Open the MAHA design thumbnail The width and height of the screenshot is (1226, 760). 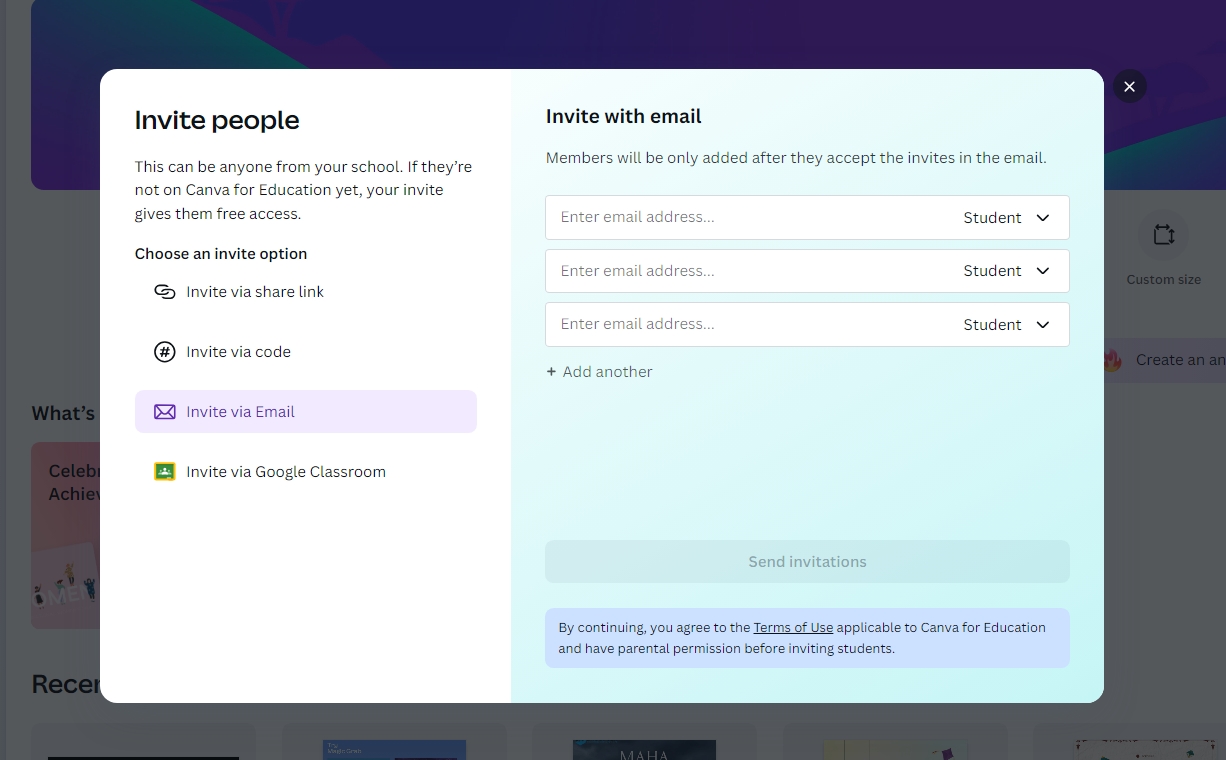pyautogui.click(x=644, y=748)
